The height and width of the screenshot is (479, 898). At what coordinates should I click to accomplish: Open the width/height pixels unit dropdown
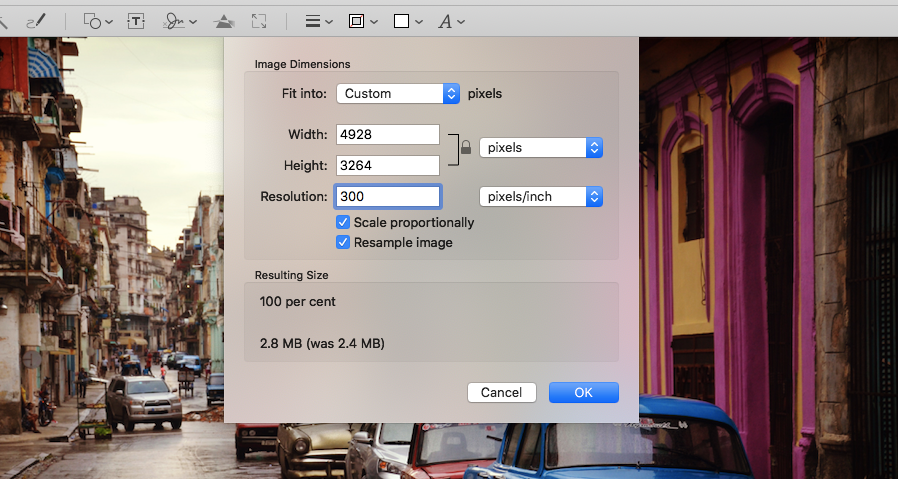[541, 147]
